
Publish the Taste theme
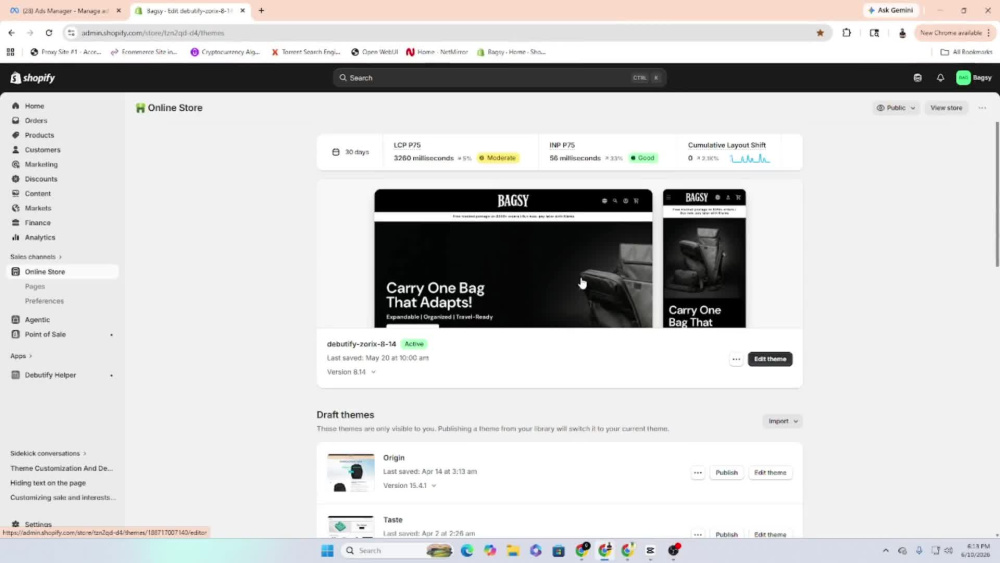[x=726, y=534]
